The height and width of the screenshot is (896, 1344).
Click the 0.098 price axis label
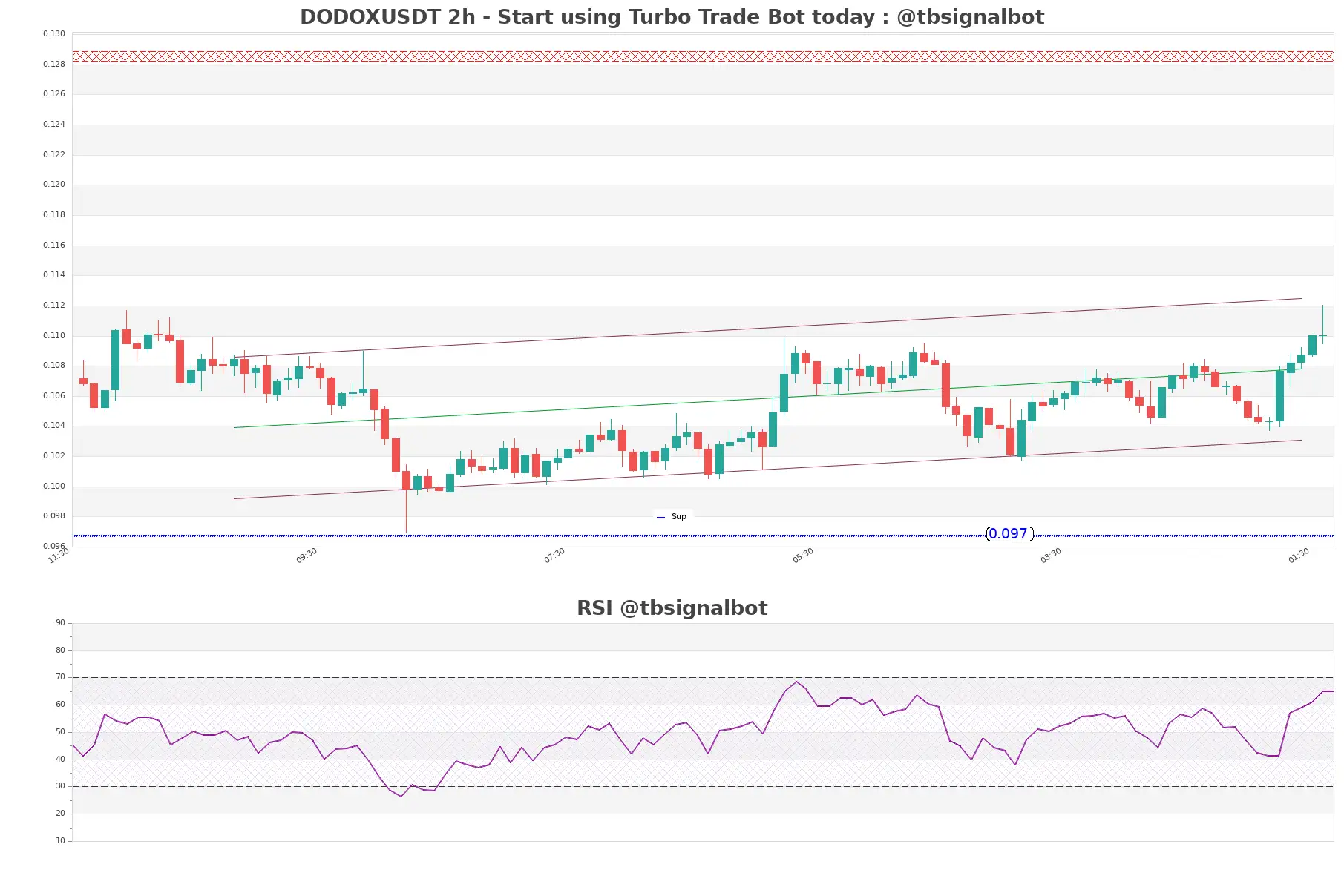[x=53, y=516]
